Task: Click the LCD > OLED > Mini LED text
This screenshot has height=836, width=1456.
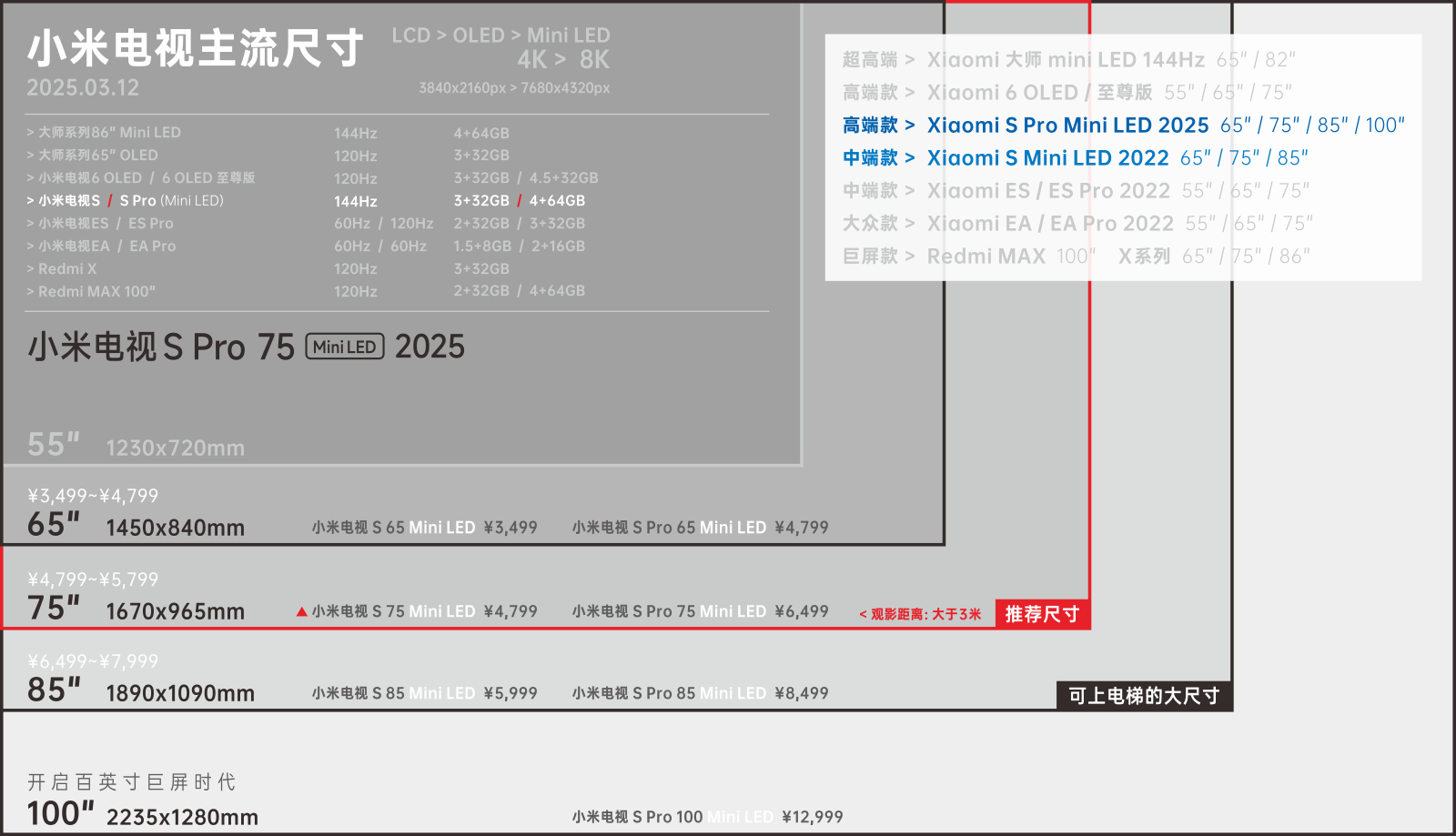Action: pos(500,35)
